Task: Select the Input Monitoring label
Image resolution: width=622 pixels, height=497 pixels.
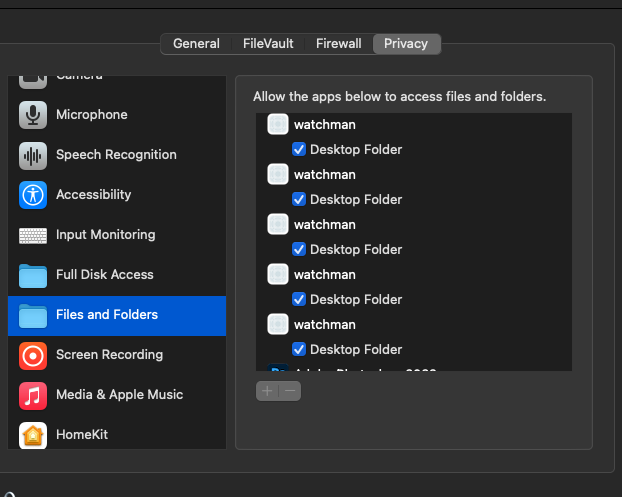Action: point(106,235)
